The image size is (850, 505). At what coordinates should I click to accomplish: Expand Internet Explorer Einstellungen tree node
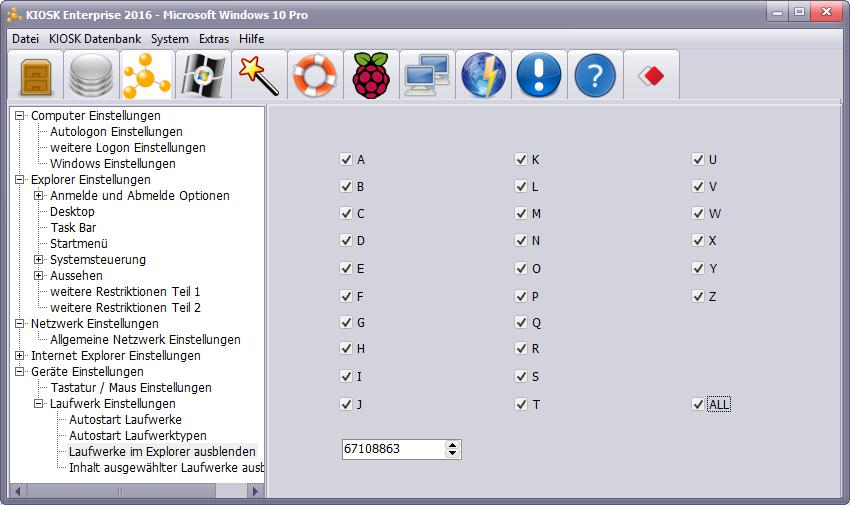pyautogui.click(x=20, y=355)
